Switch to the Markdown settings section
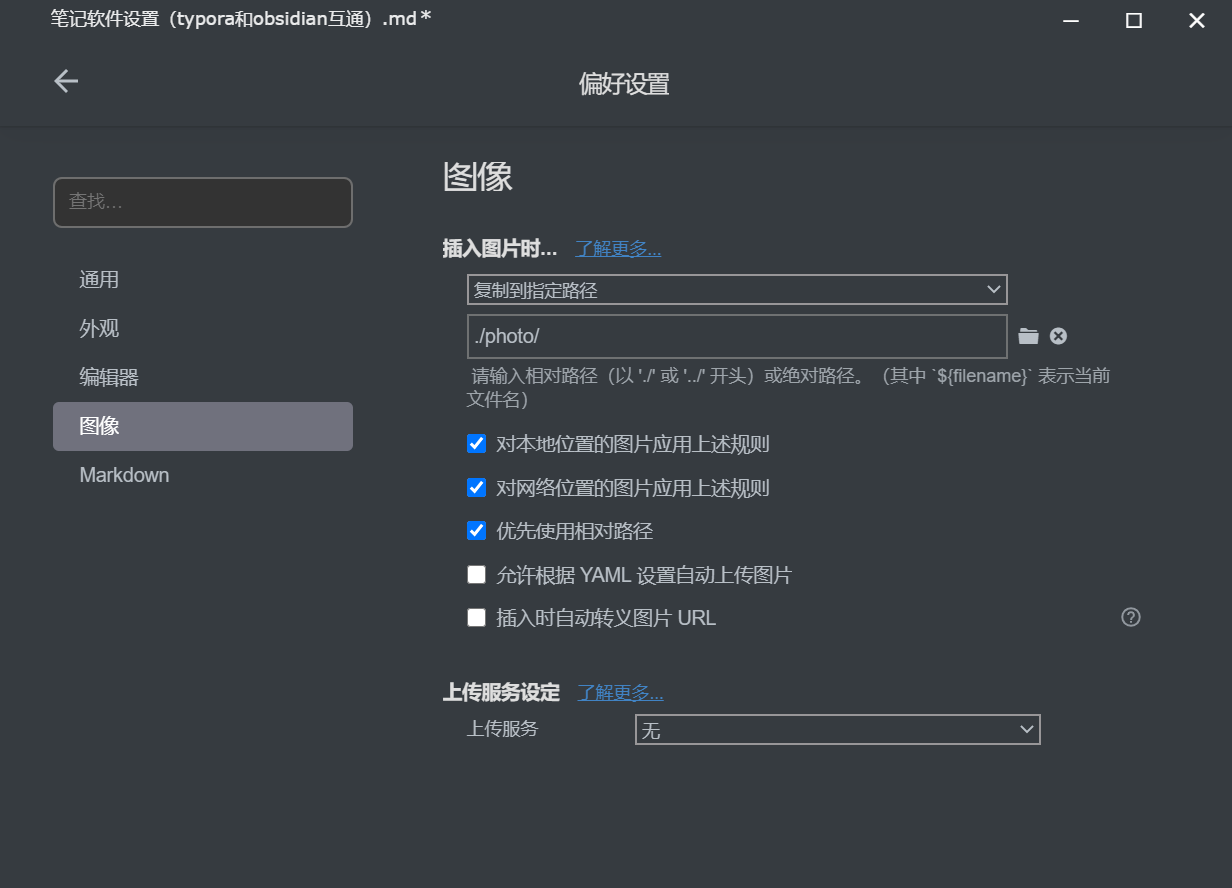The width and height of the screenshot is (1232, 888). tap(124, 474)
